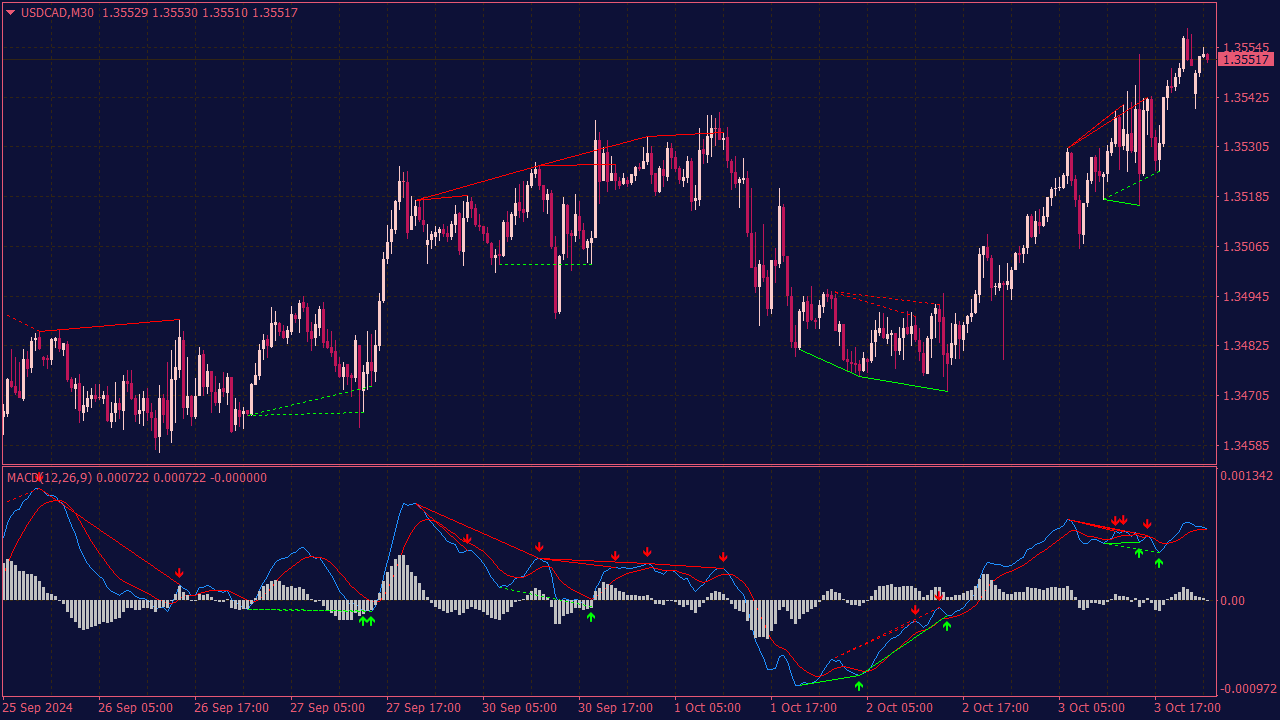Click the 0.00 MACD zero level label
Image resolution: width=1280 pixels, height=720 pixels.
[1233, 601]
